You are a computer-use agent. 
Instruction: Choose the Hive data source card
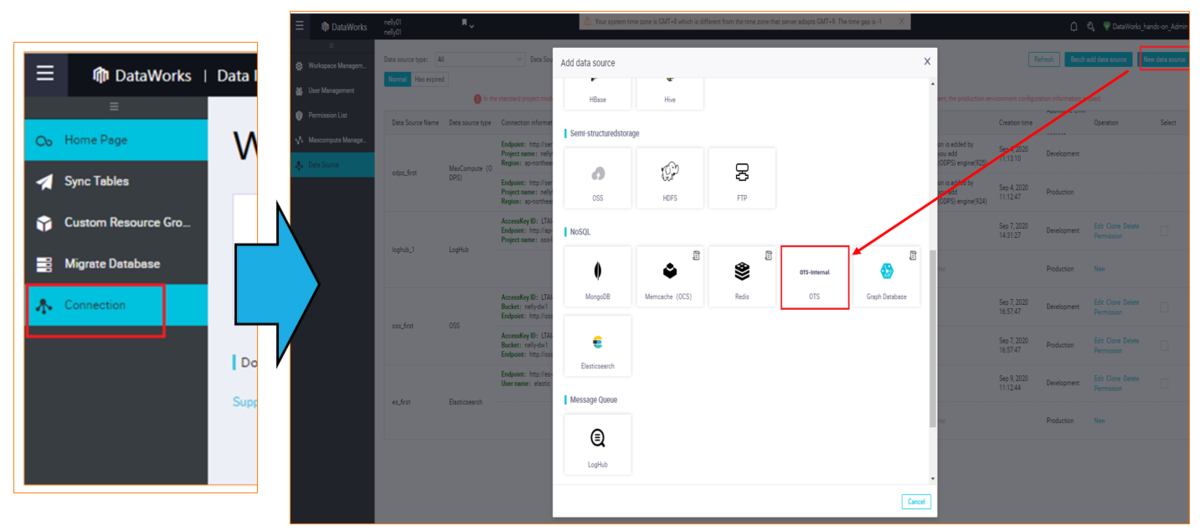(670, 93)
